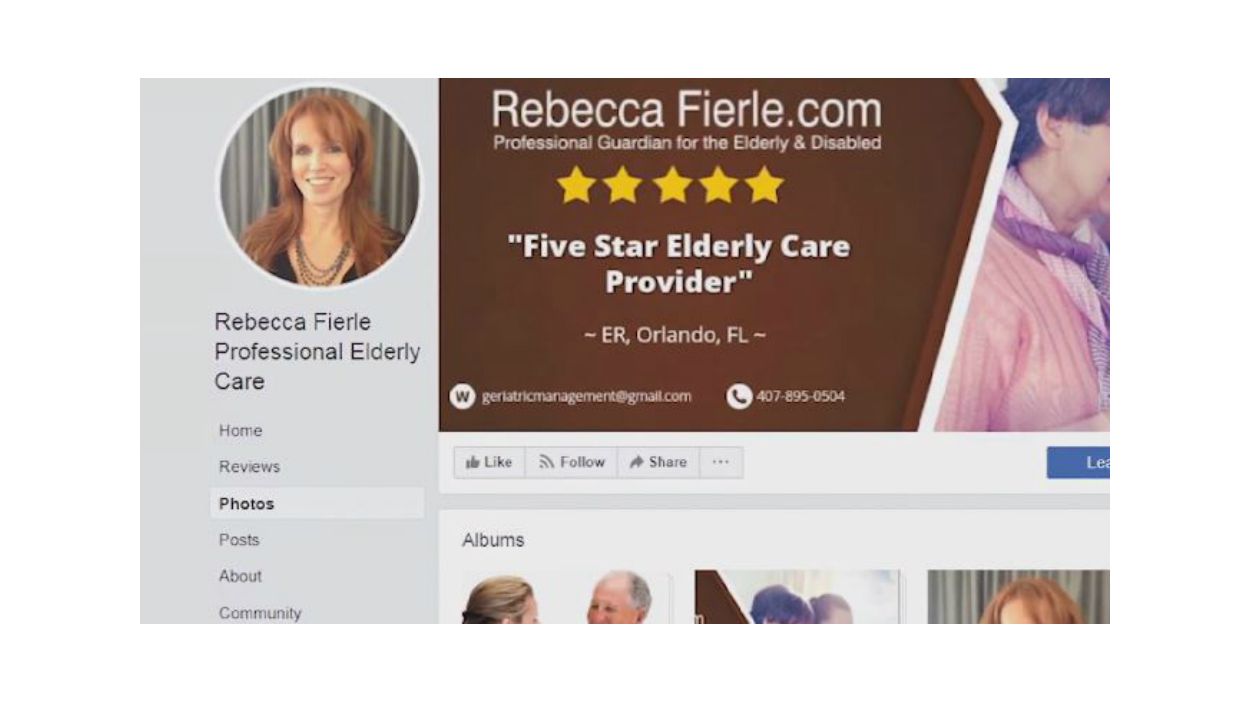This screenshot has width=1250, height=703.
Task: Follow the page using the Follow button
Action: click(571, 462)
